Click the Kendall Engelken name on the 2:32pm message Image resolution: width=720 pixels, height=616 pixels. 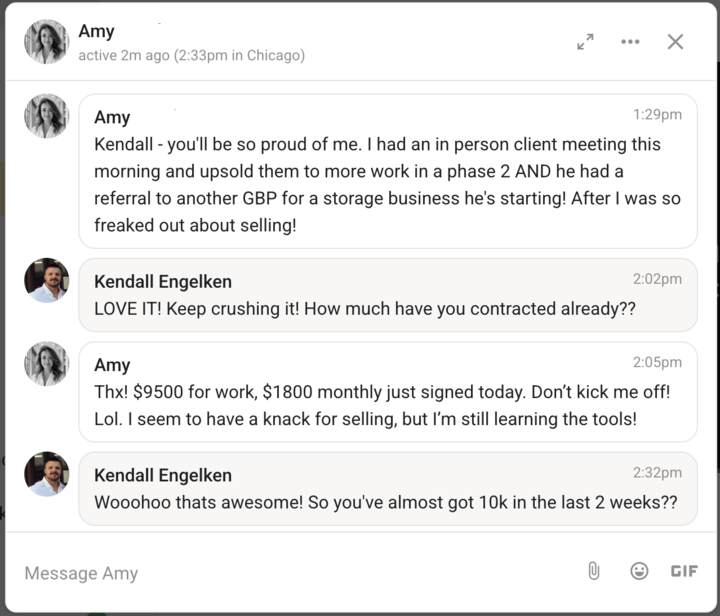click(x=163, y=475)
